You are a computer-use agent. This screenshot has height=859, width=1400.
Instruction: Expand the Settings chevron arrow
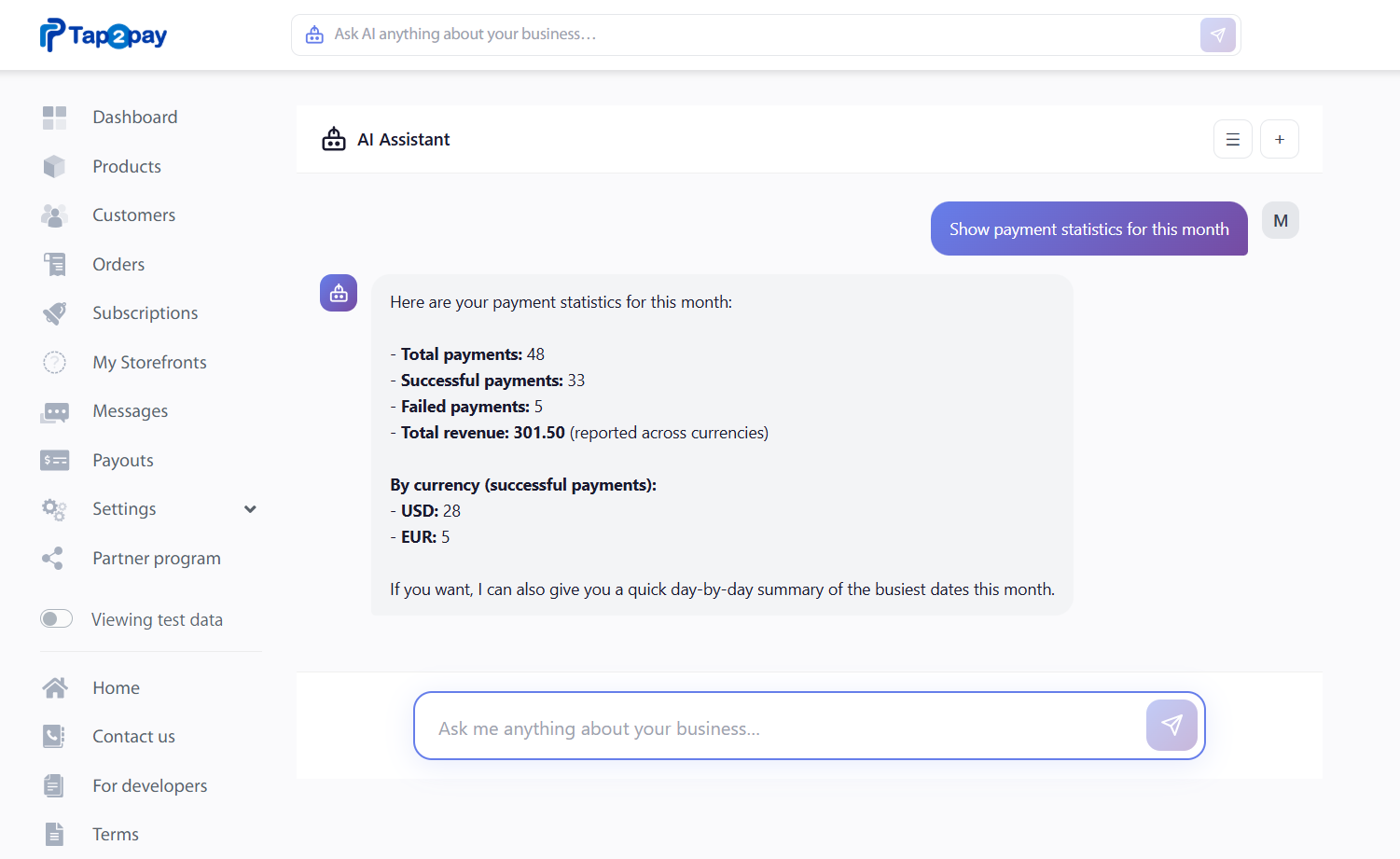click(x=250, y=509)
